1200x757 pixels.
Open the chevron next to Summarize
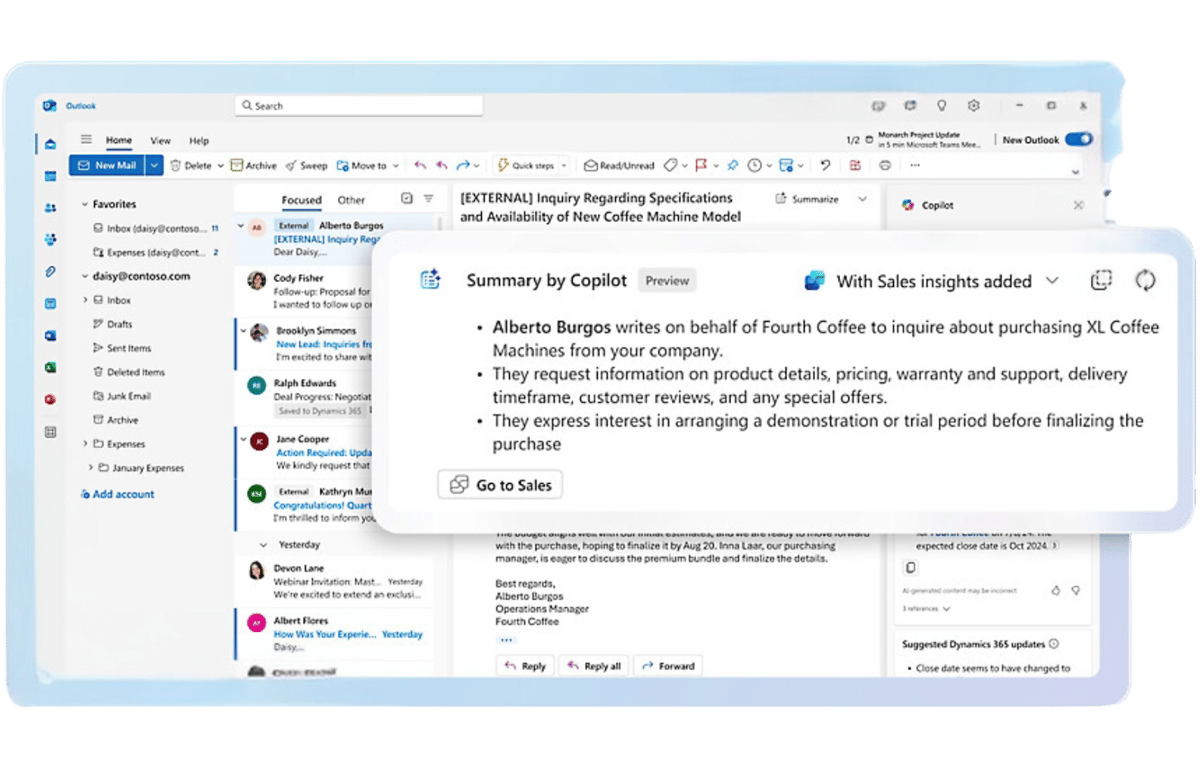click(x=862, y=199)
